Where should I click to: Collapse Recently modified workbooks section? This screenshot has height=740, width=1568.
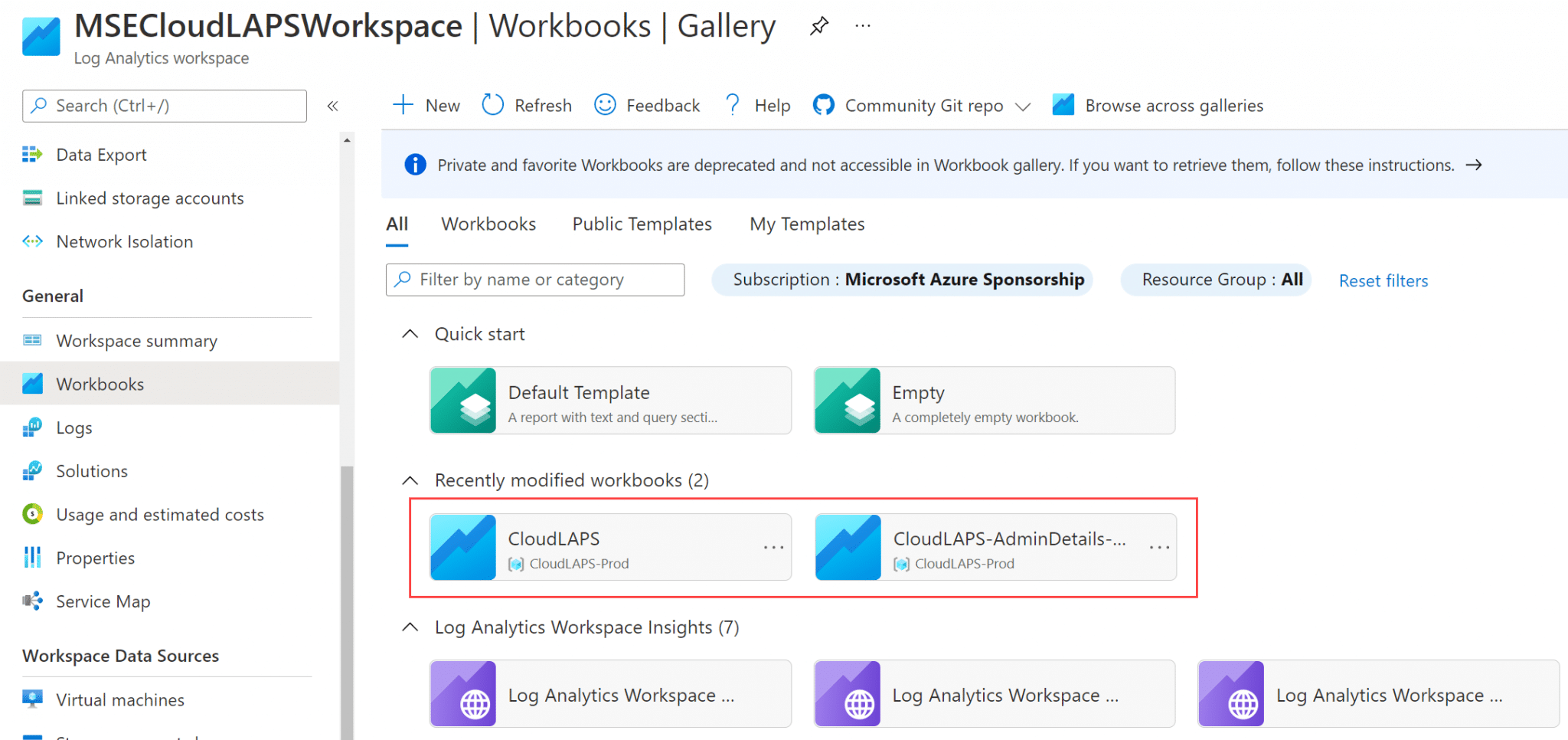coord(410,480)
